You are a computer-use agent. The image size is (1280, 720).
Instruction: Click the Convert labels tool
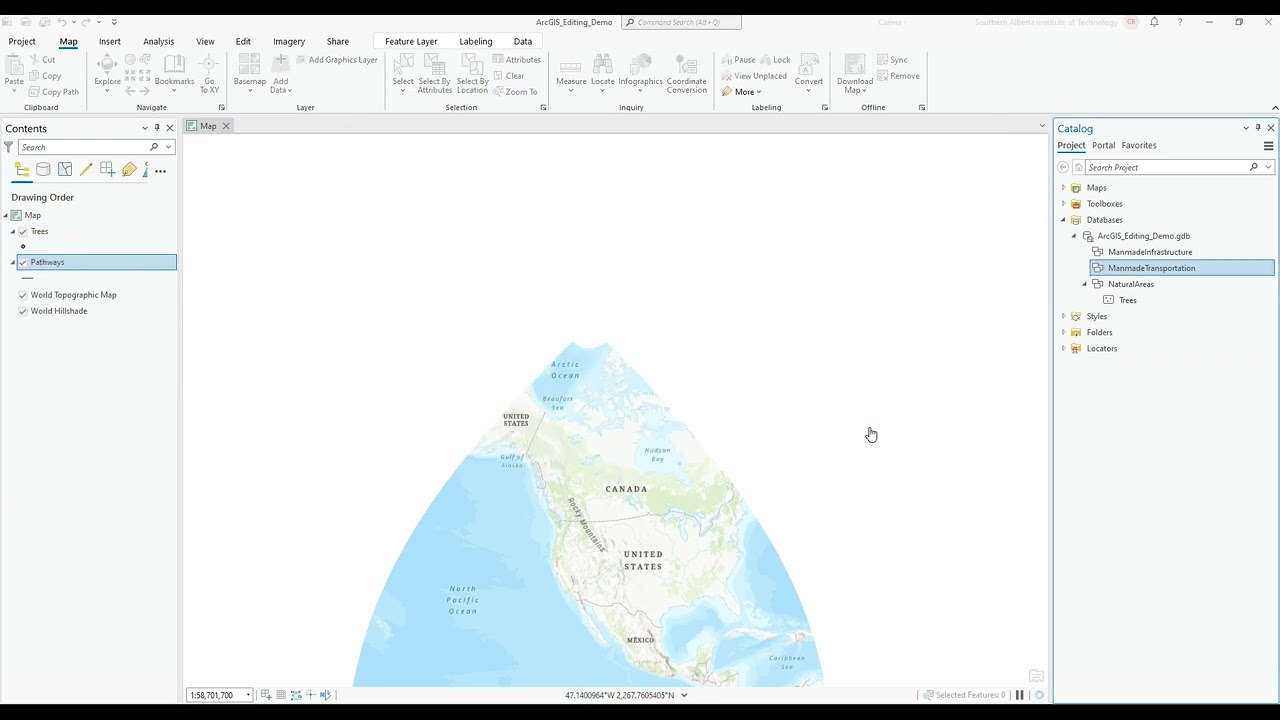pyautogui.click(x=808, y=72)
